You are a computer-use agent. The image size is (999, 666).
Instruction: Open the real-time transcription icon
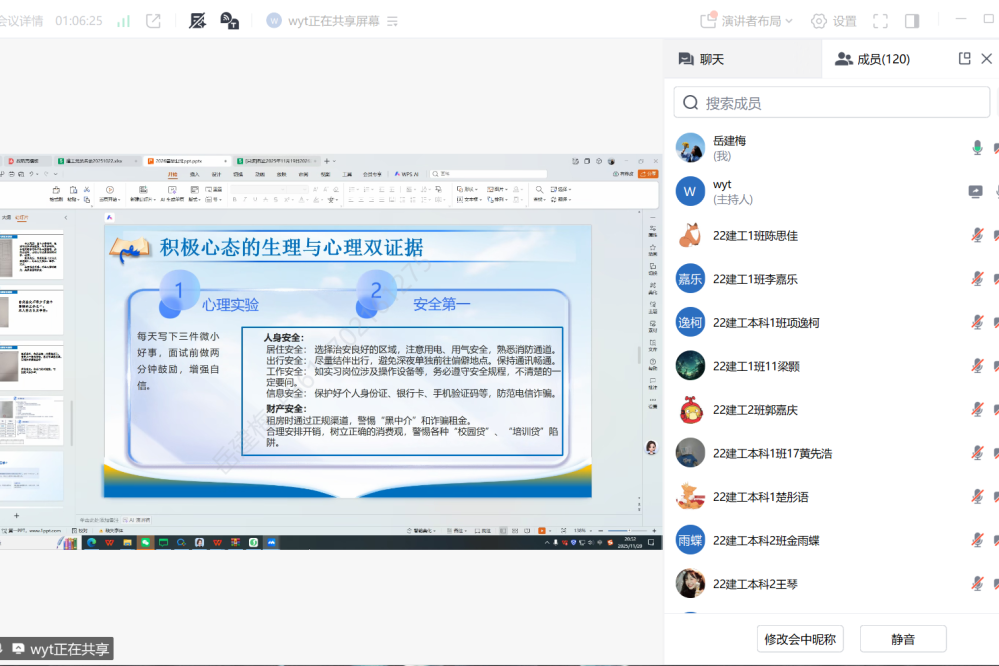click(198, 21)
